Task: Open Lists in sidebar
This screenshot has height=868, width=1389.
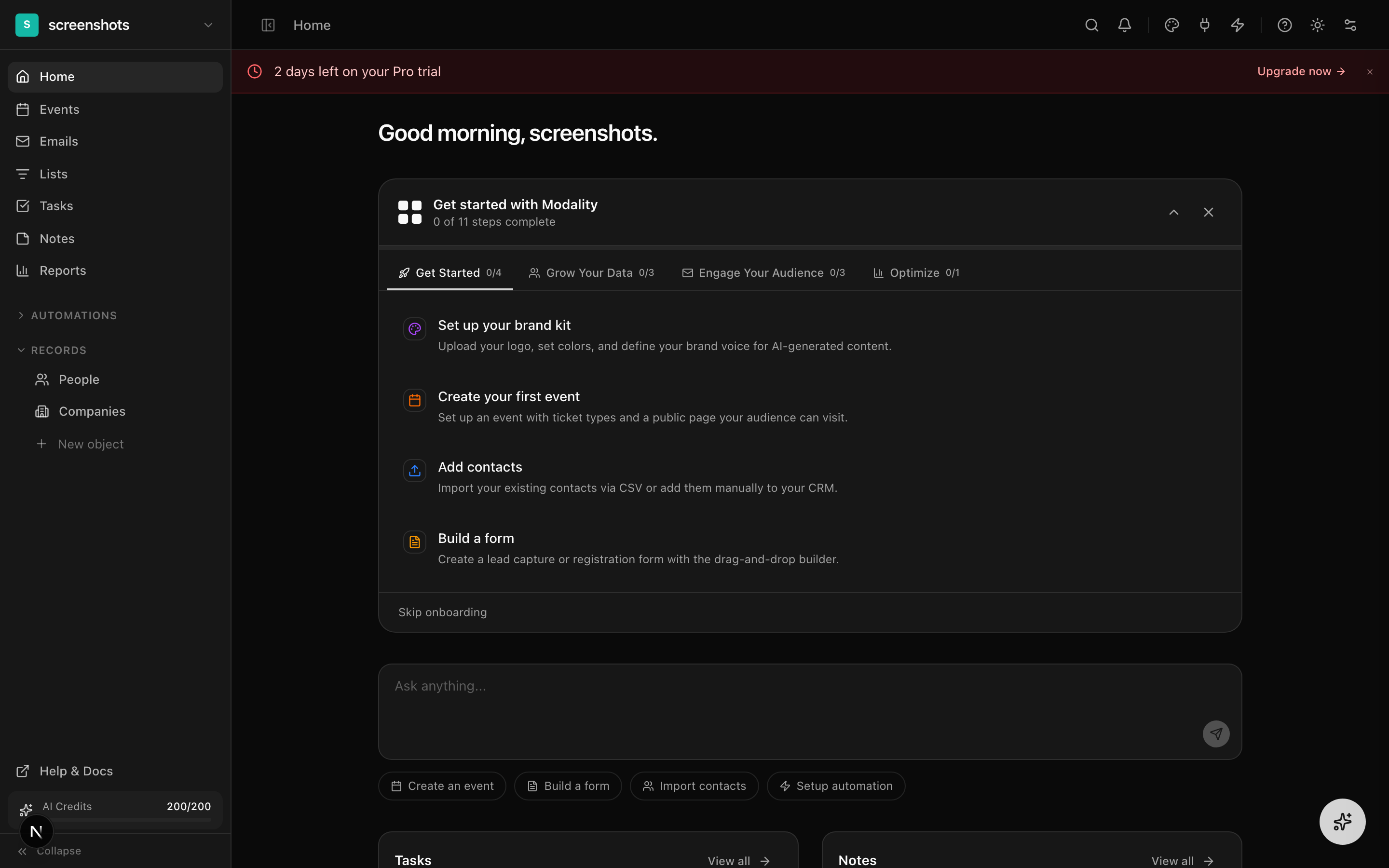Action: pyautogui.click(x=115, y=174)
